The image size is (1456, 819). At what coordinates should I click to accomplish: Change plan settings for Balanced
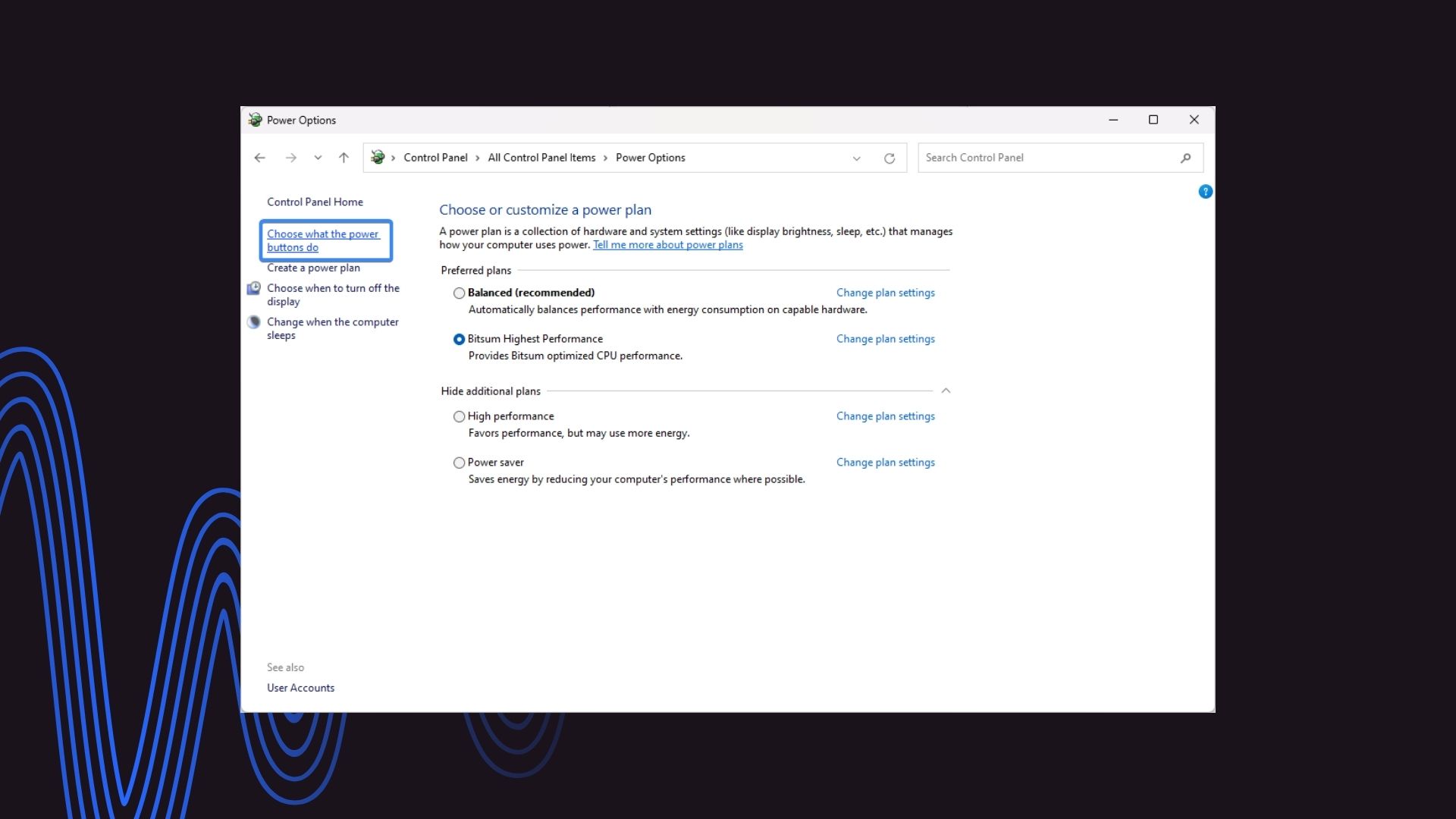point(885,293)
